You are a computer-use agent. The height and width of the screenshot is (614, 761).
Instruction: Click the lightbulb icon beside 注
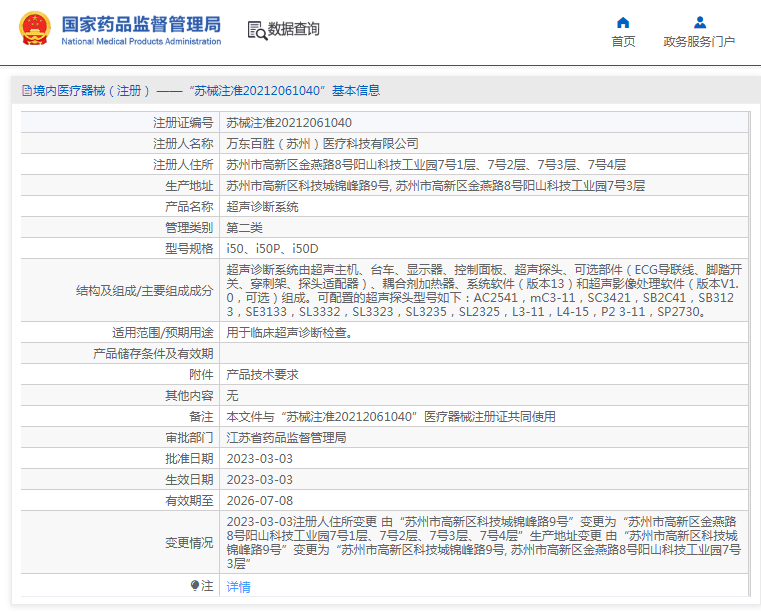coord(195,585)
